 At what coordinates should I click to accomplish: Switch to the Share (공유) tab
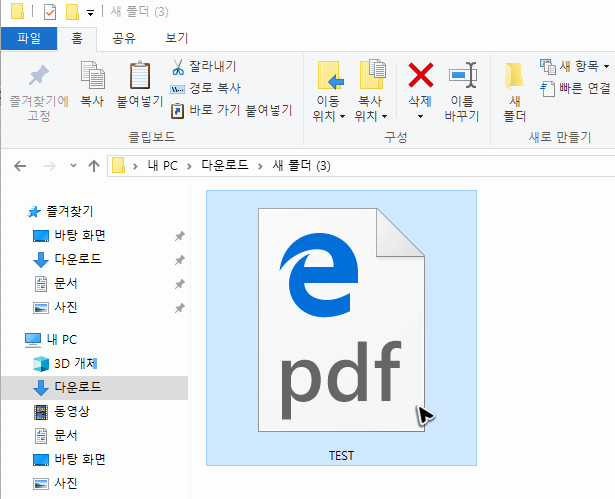pos(124,38)
